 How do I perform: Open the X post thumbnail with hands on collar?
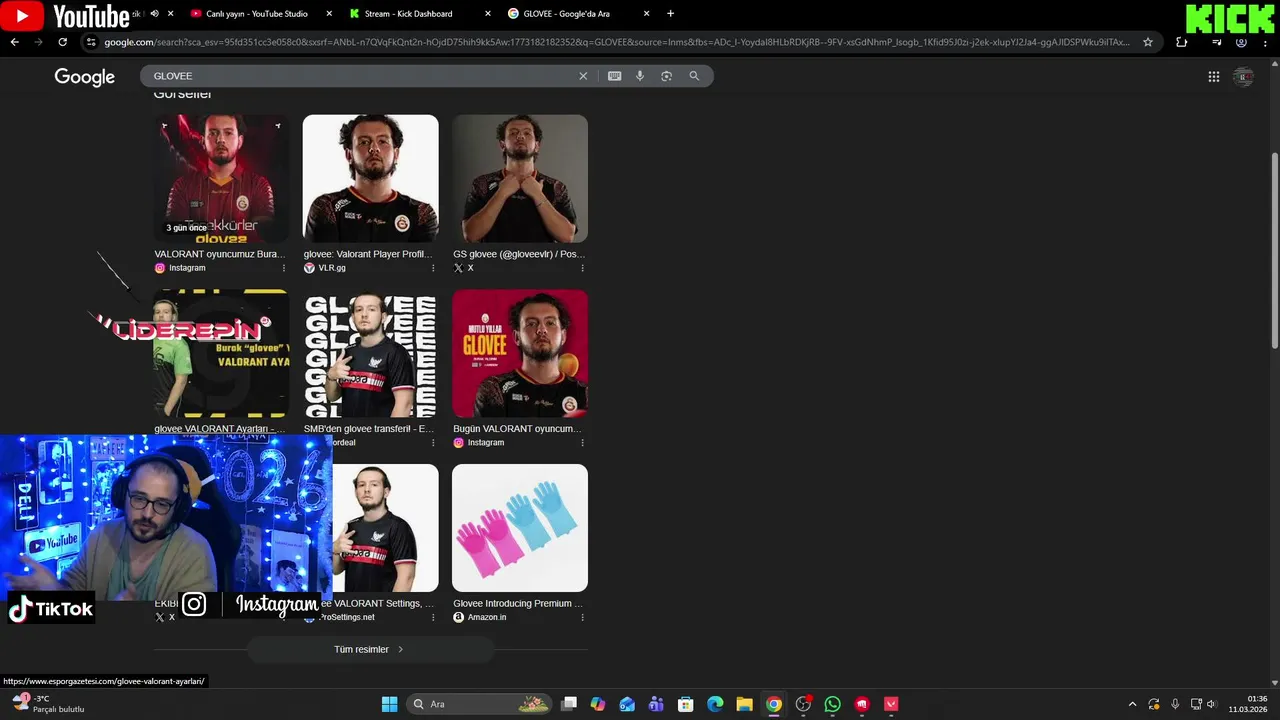[520, 178]
